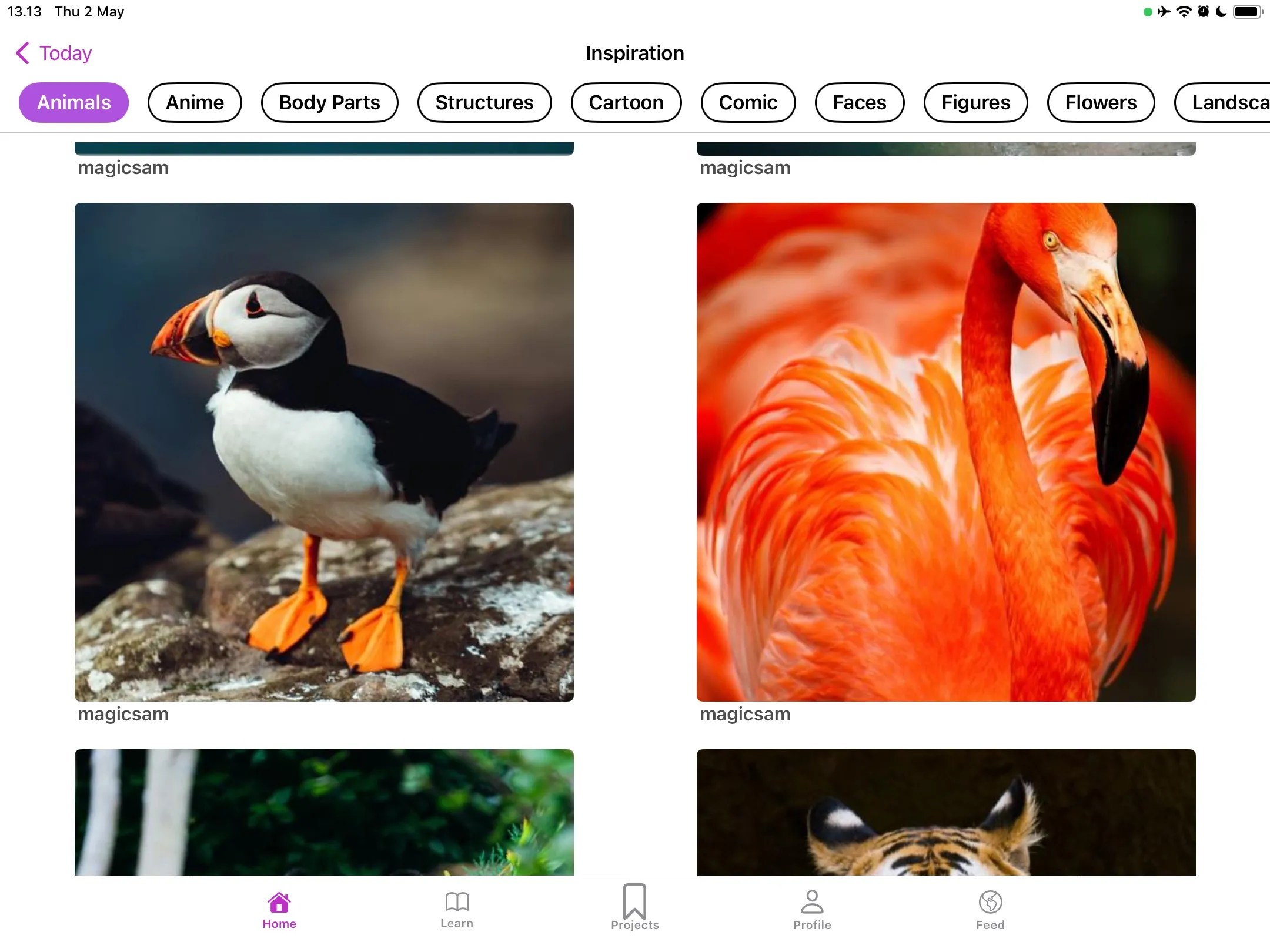
Task: Switch to the Cartoon category tab
Action: pyautogui.click(x=626, y=102)
